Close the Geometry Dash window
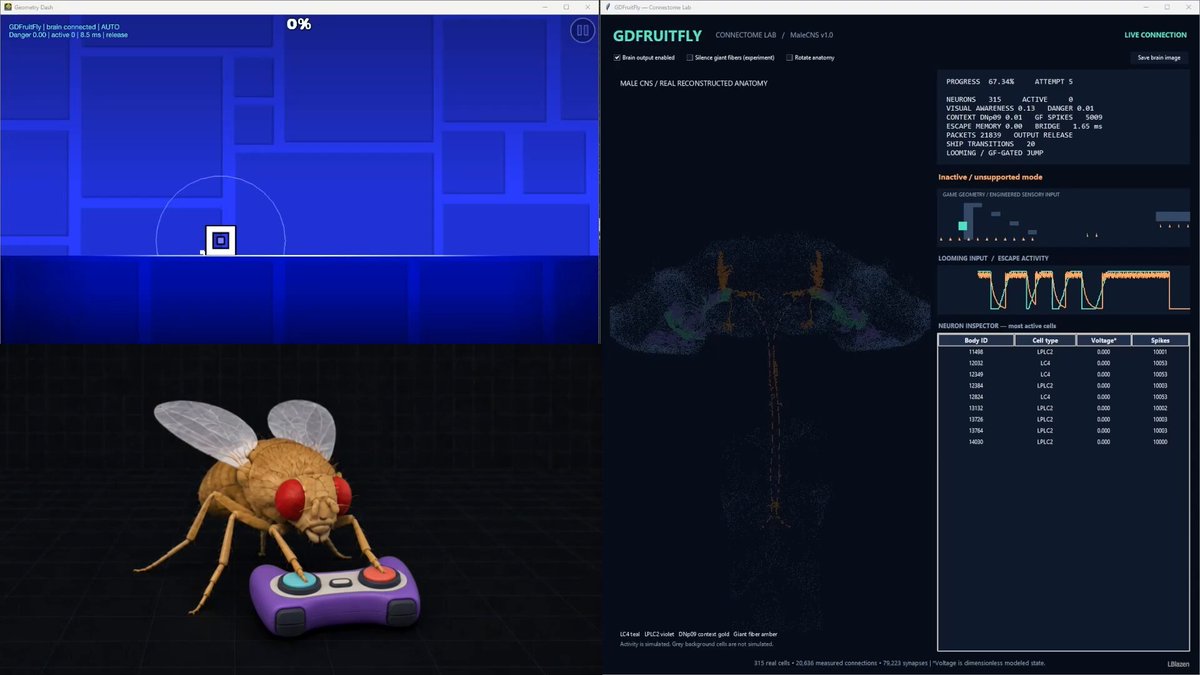The width and height of the screenshot is (1200, 675). pyautogui.click(x=587, y=7)
